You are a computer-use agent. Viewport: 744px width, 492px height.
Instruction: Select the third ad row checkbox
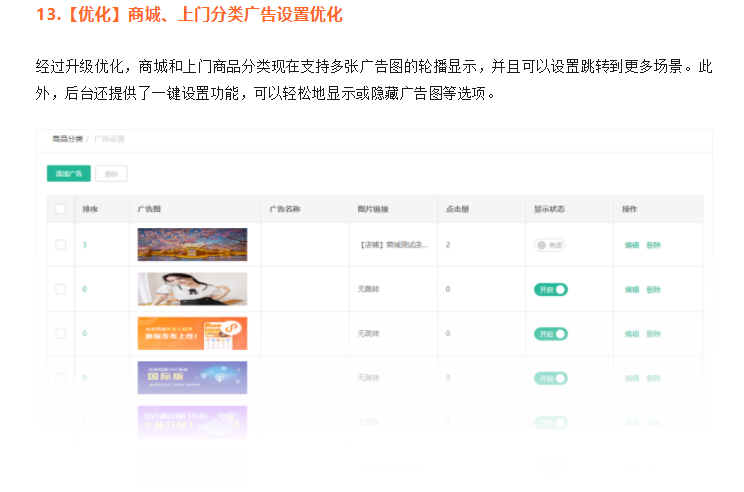(60, 333)
